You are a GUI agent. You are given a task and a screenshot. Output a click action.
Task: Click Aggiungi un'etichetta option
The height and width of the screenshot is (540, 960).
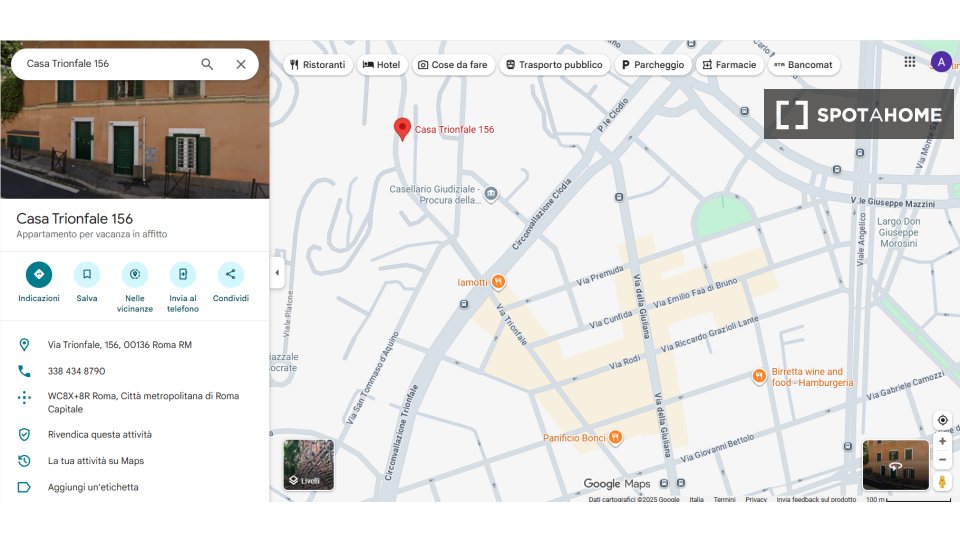[x=93, y=487]
